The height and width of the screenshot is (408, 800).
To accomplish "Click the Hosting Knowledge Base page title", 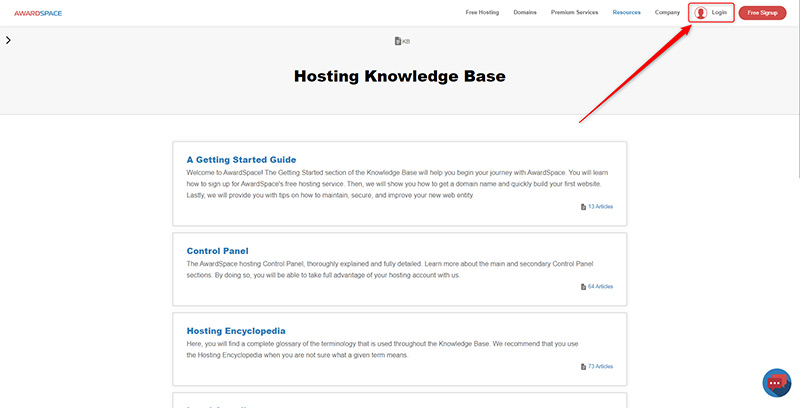I will click(x=399, y=76).
